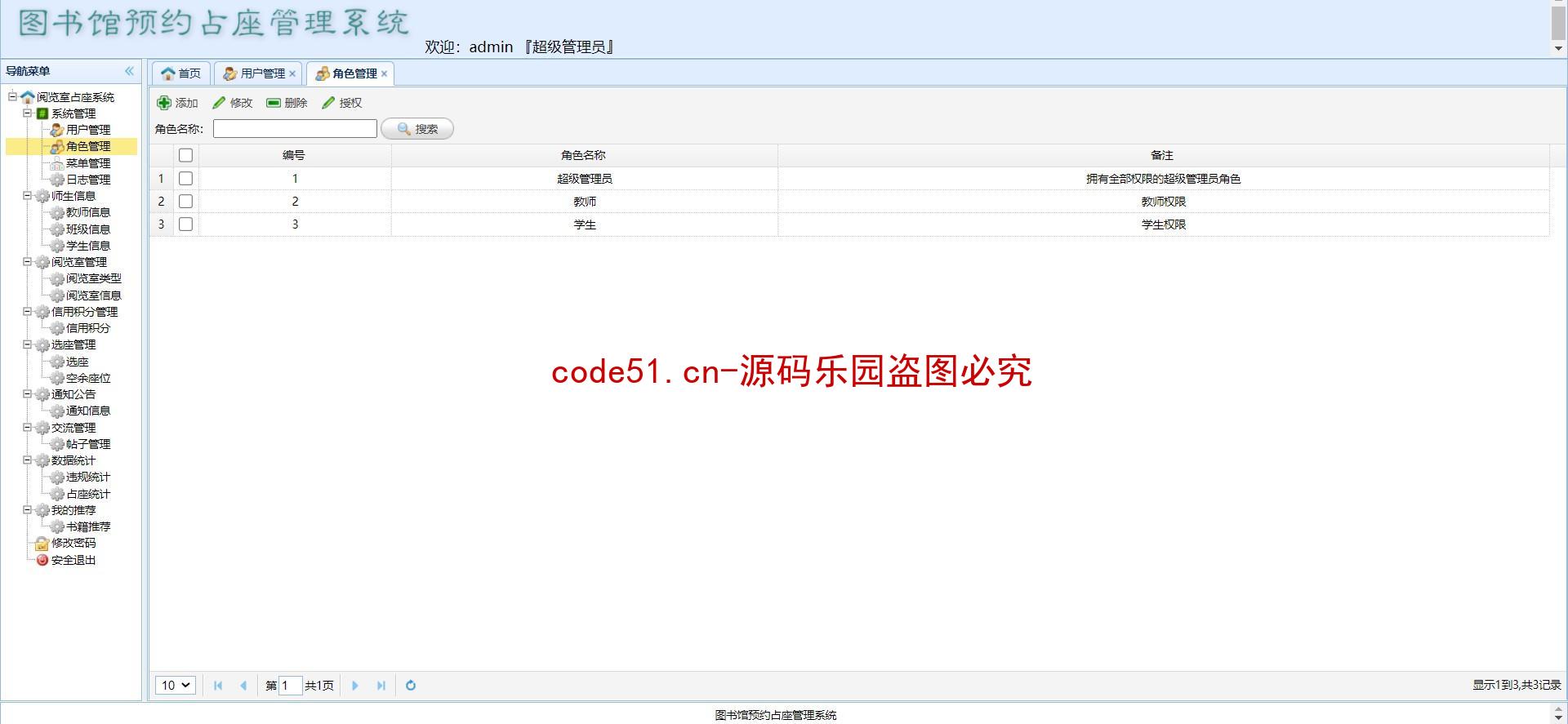Click the 备注 column header
Screen dimensions: 1568x724
(1163, 155)
